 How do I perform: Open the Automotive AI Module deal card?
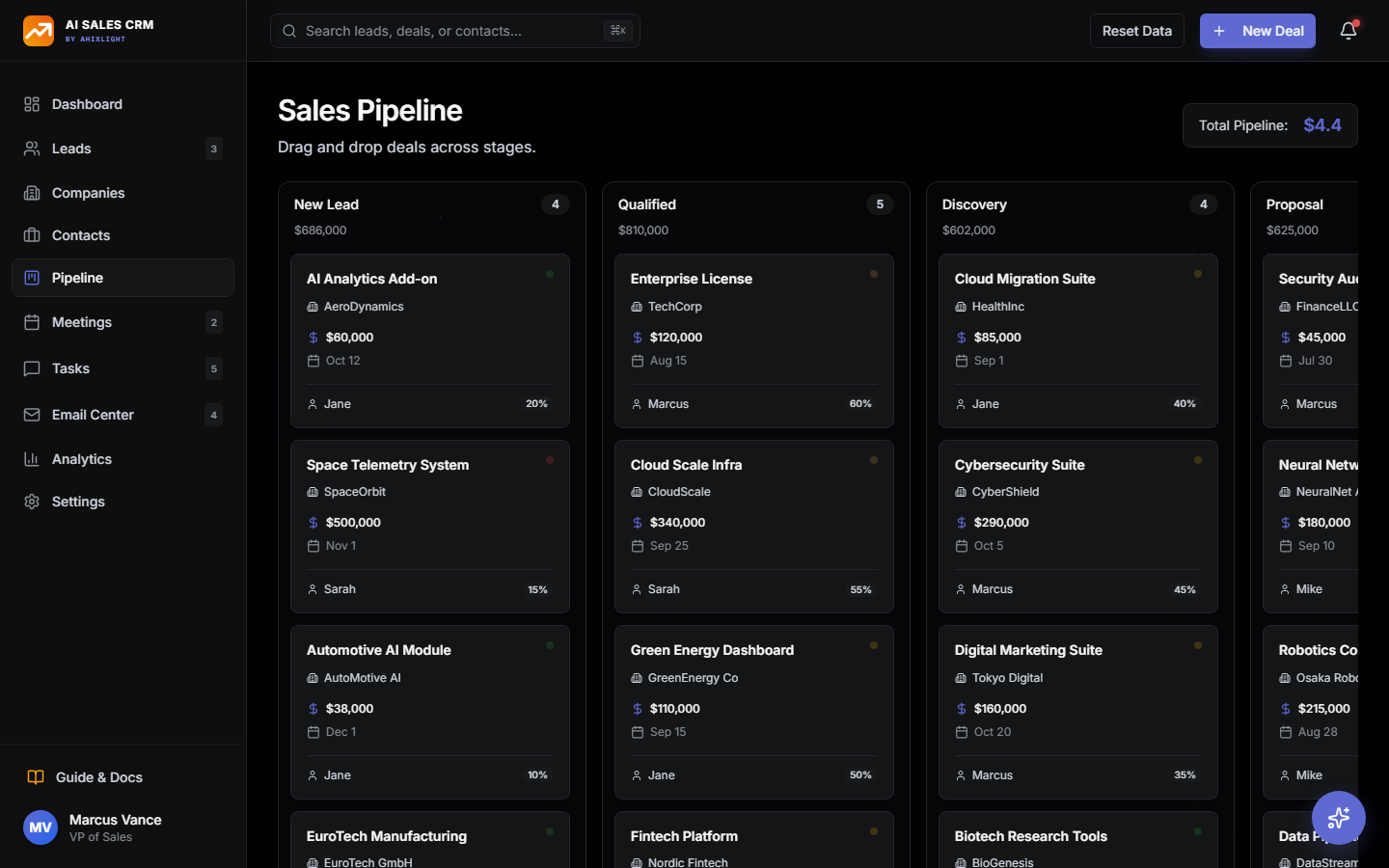point(430,713)
